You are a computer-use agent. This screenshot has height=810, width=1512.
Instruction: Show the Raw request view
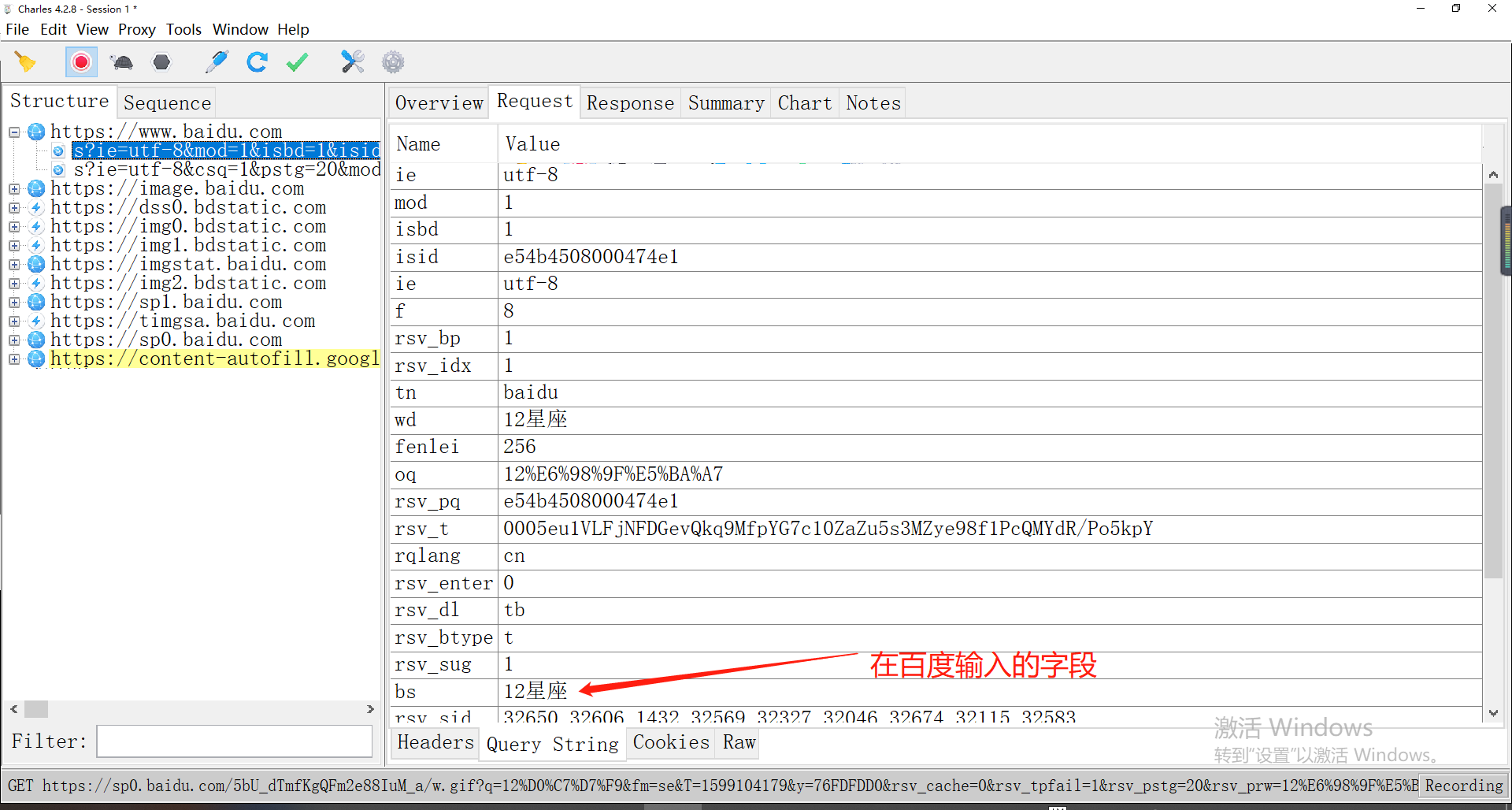point(739,742)
